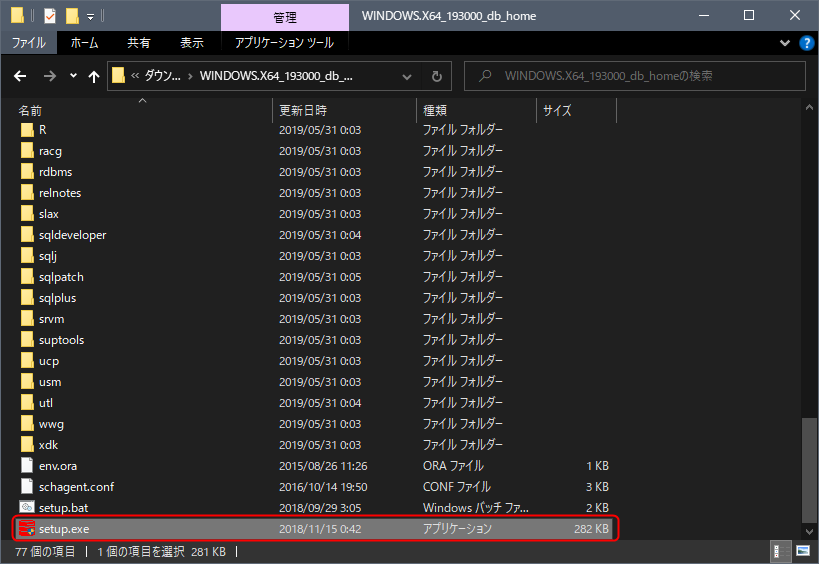The height and width of the screenshot is (564, 819).
Task: Open recent locations dropdown arrow
Action: (x=73, y=76)
